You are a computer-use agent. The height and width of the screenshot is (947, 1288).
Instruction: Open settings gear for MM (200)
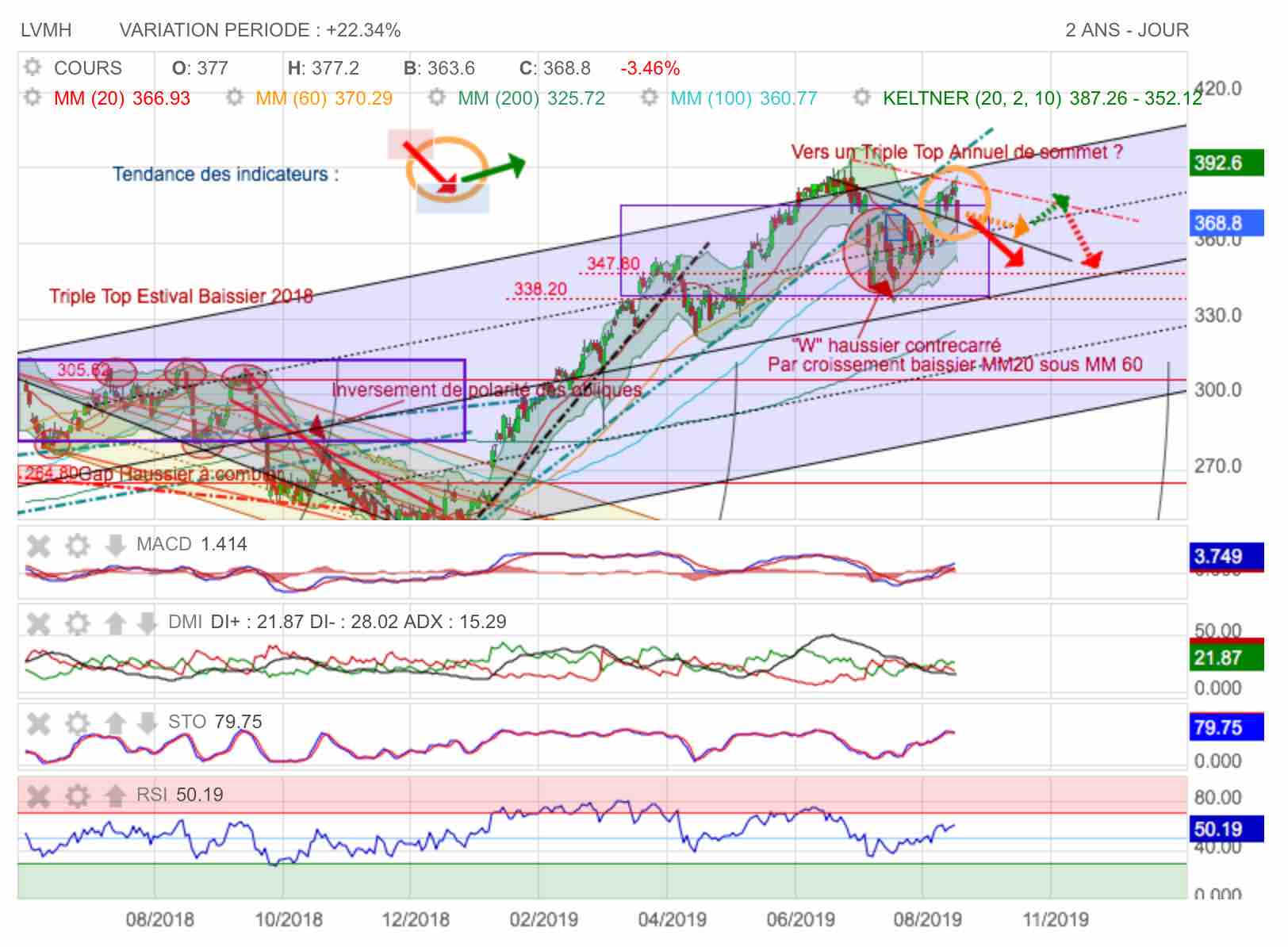click(x=436, y=98)
